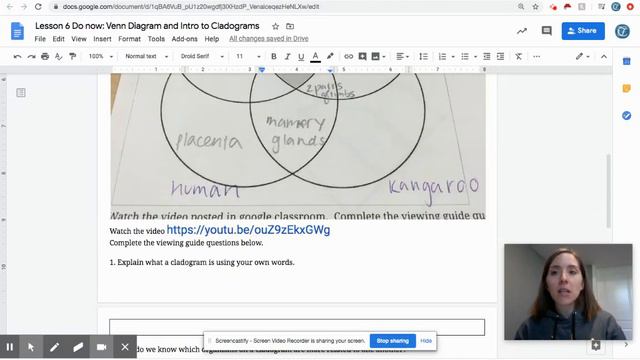Image resolution: width=640 pixels, height=360 pixels.
Task: Pause the Screencastify recording
Action: tap(10, 347)
